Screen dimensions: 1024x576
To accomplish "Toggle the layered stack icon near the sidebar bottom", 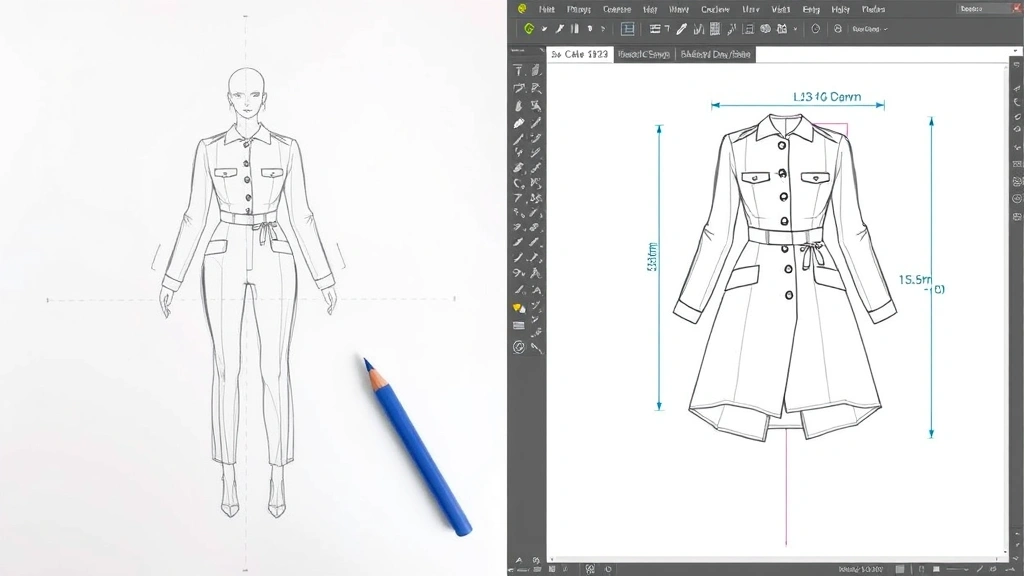I will [x=518, y=325].
